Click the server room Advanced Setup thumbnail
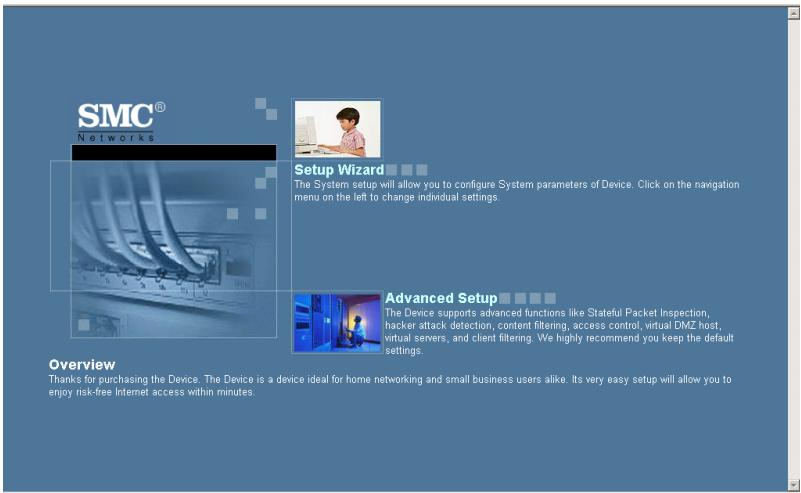The height and width of the screenshot is (493, 801). pyautogui.click(x=338, y=323)
